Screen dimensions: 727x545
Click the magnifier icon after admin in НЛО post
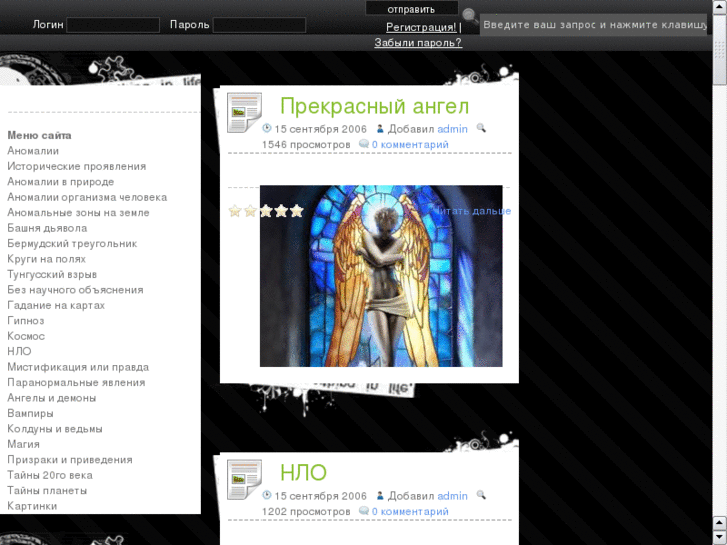click(481, 495)
